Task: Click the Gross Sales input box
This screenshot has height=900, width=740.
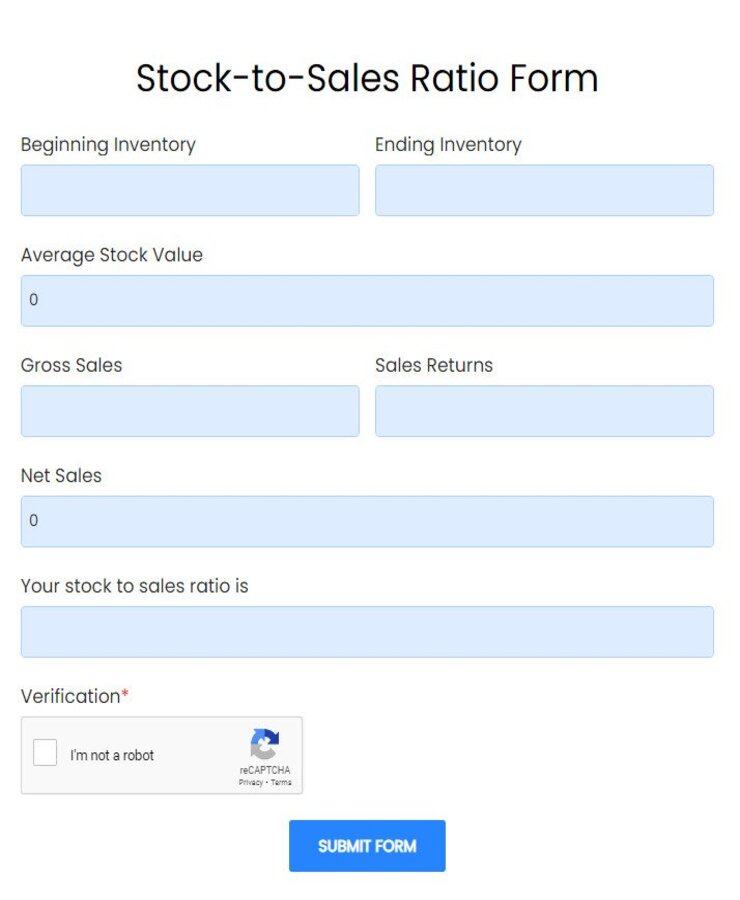Action: click(x=190, y=410)
